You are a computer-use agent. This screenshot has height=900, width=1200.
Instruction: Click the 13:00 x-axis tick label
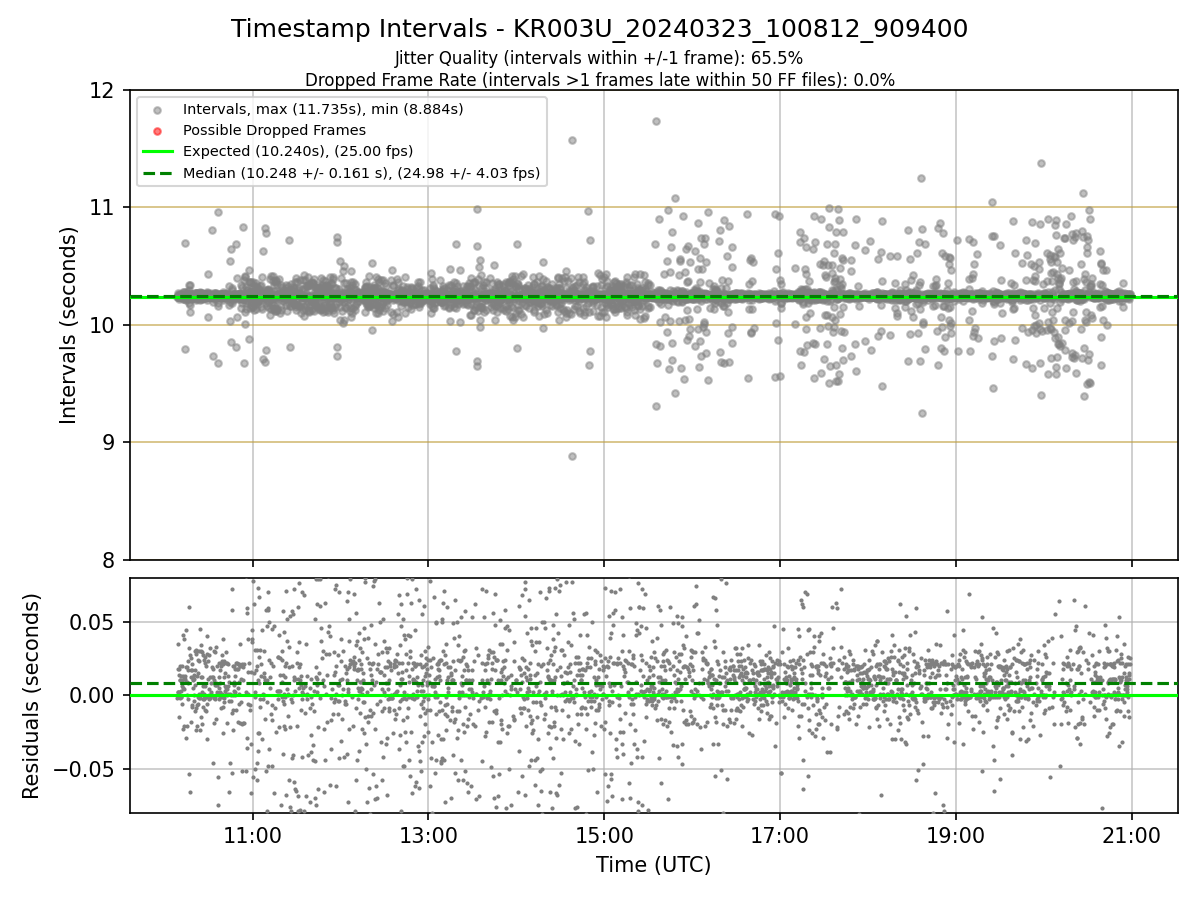pos(428,836)
